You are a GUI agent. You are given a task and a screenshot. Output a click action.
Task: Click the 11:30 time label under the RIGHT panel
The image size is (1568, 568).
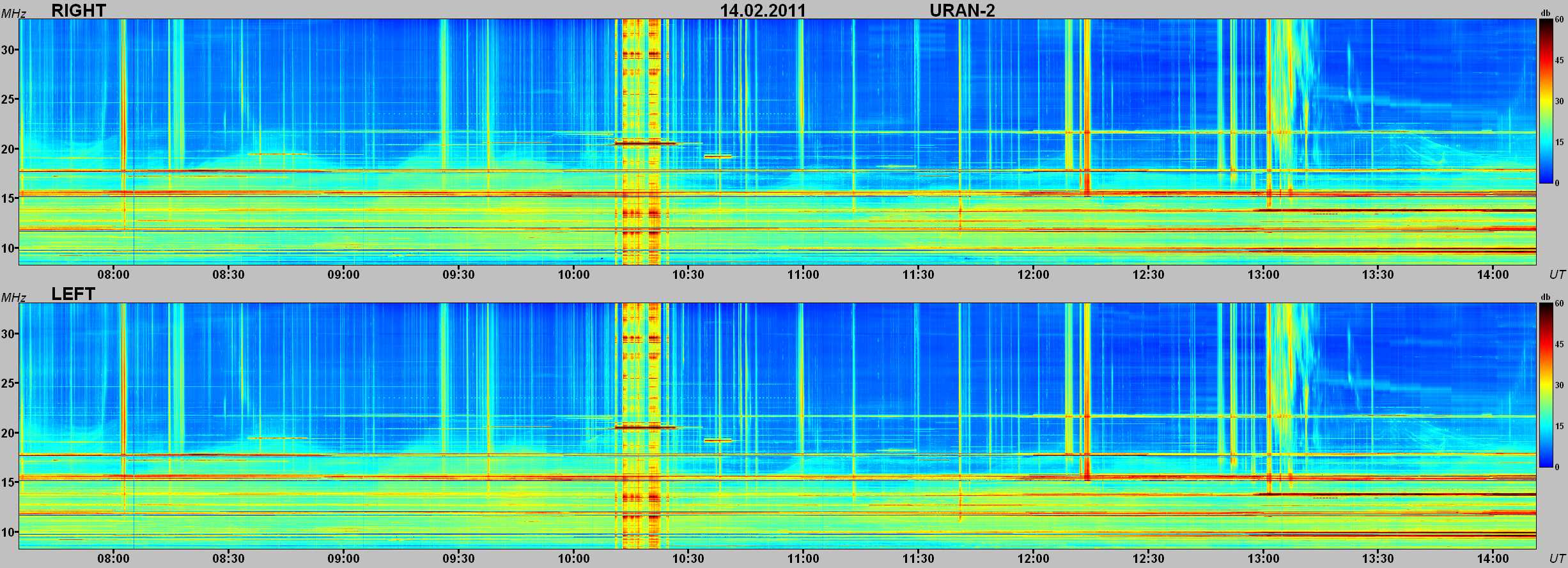point(919,274)
